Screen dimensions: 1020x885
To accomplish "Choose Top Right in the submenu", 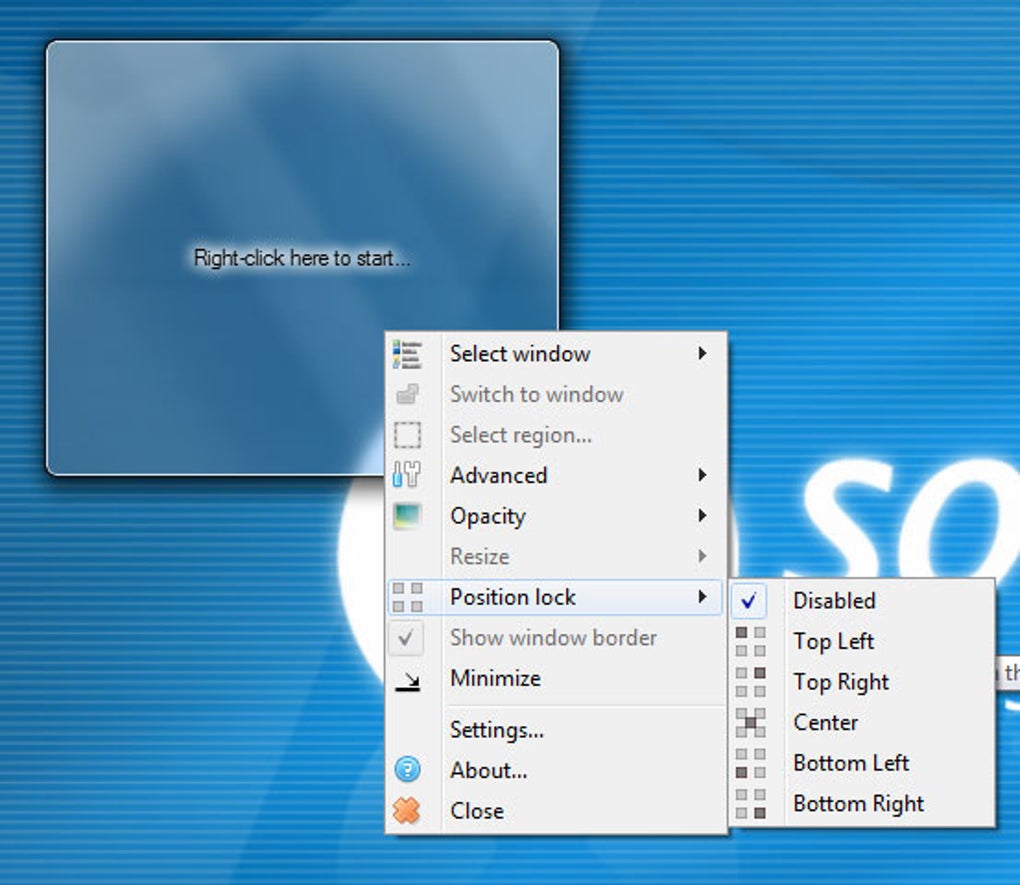I will 840,682.
